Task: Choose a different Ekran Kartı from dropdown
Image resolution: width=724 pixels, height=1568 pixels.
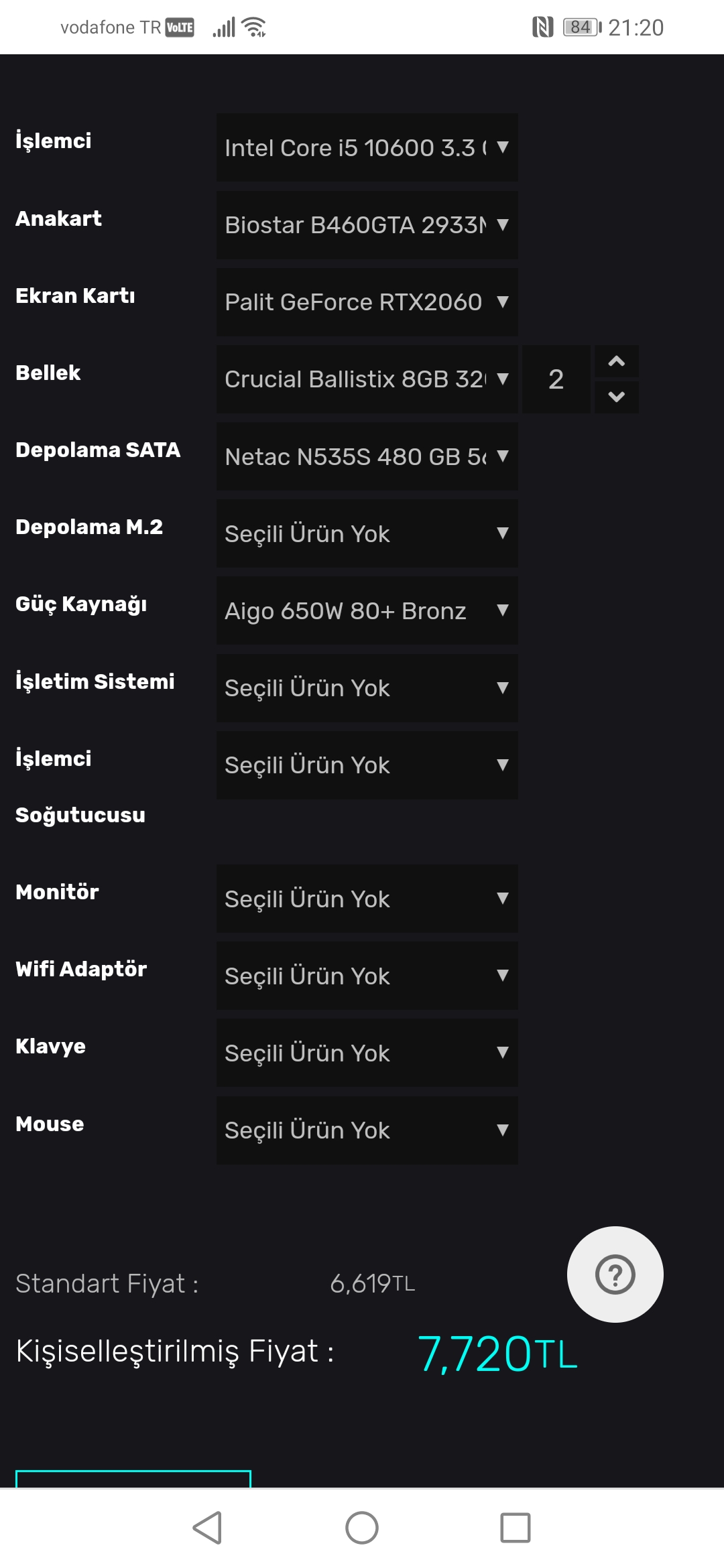Action: coord(367,302)
